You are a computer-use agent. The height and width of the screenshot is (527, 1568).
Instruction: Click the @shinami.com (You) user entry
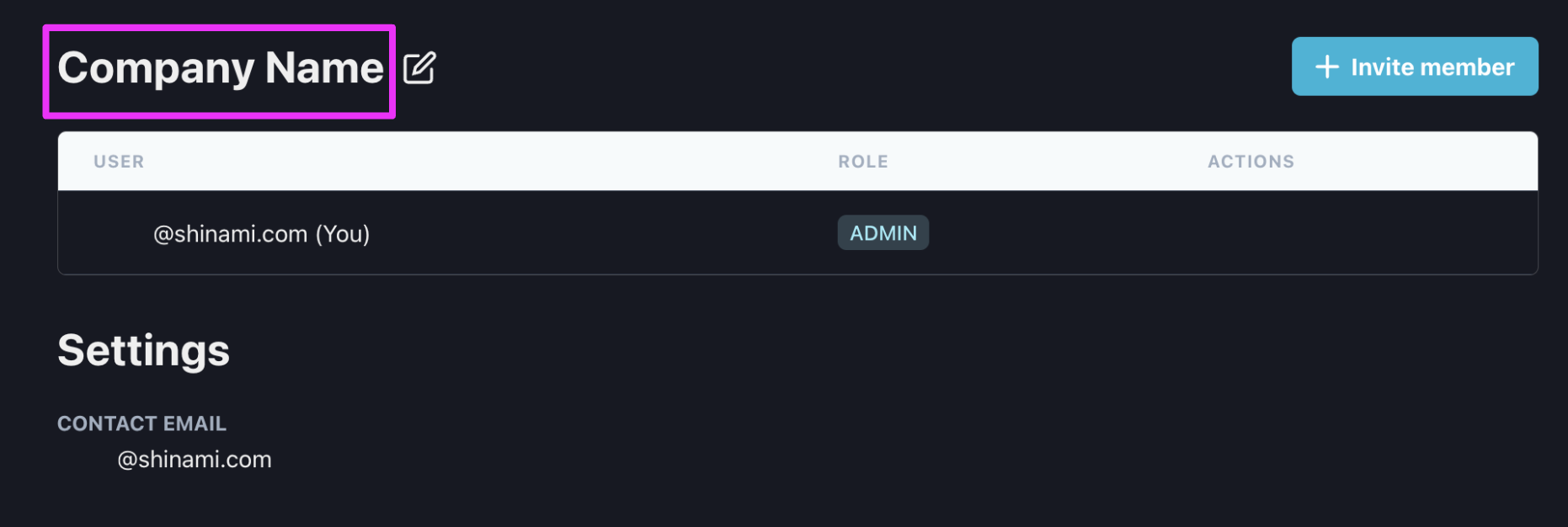click(261, 234)
